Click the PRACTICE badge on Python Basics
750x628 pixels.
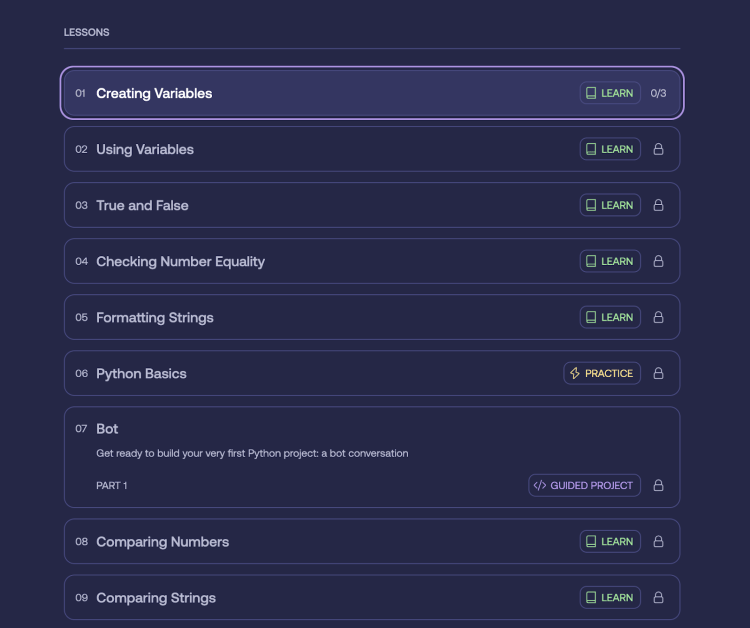[x=602, y=373]
